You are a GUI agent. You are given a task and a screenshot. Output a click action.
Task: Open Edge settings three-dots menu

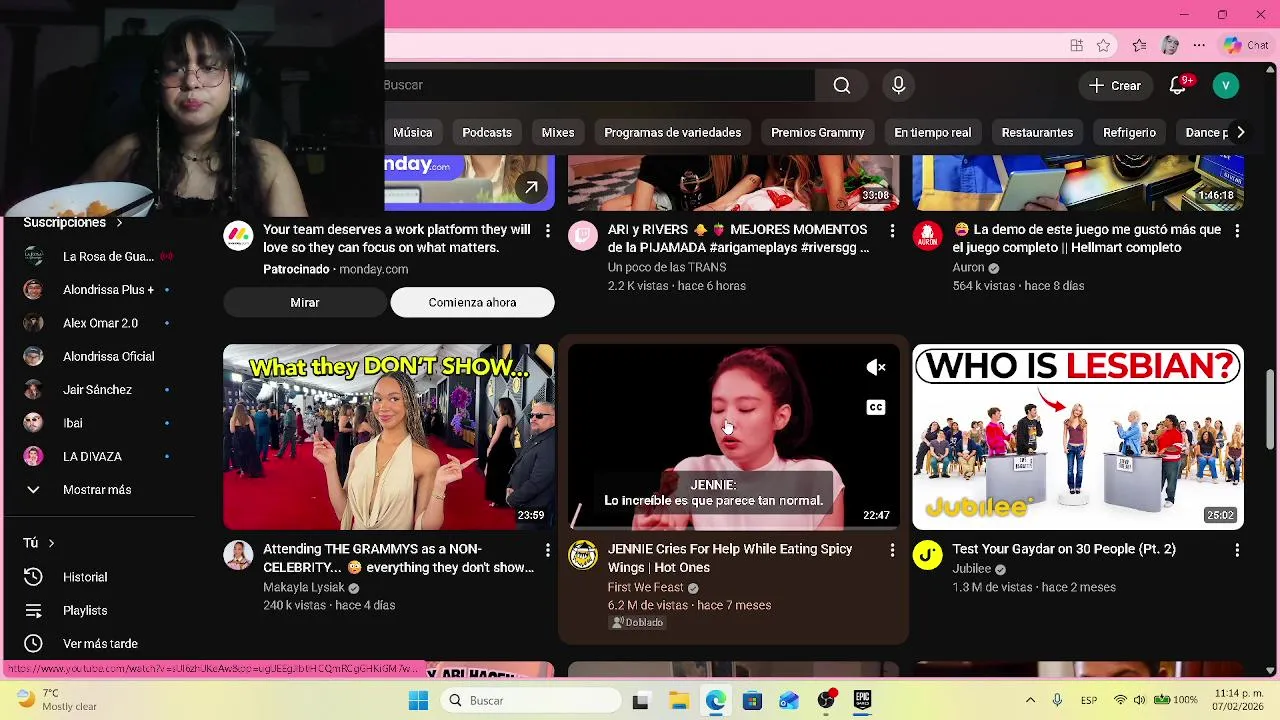(x=1199, y=45)
